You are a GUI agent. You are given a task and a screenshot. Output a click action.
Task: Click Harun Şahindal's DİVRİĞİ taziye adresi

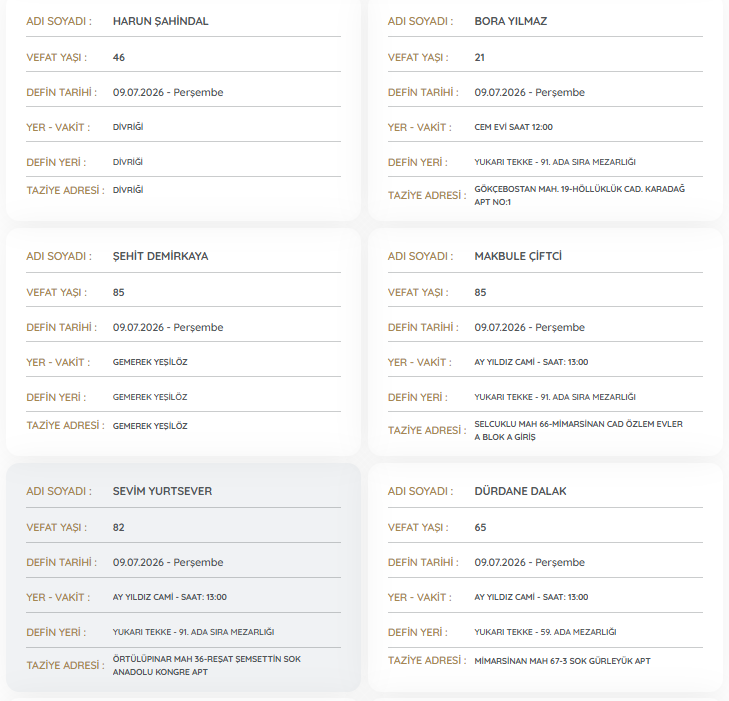pos(128,190)
